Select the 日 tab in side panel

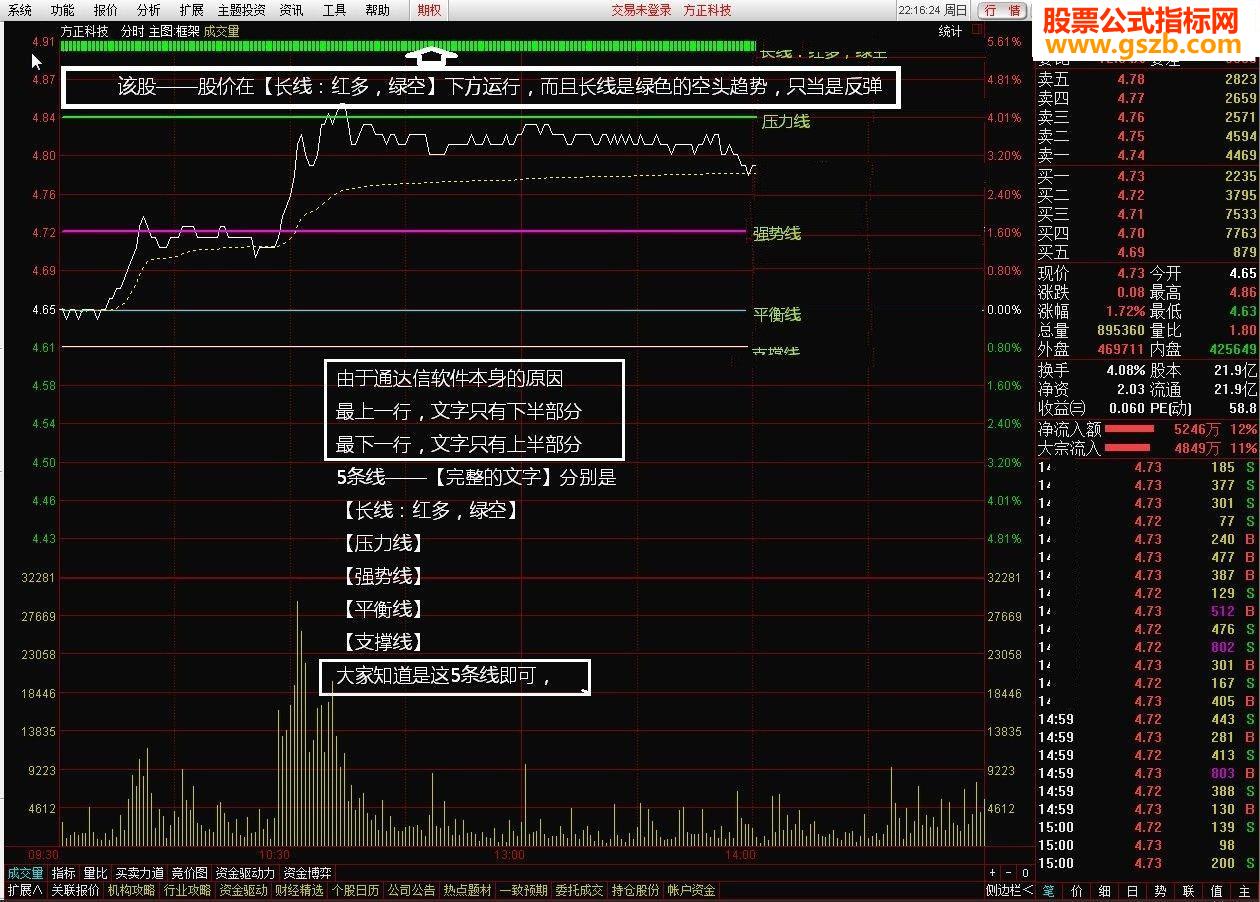pyautogui.click(x=1132, y=890)
